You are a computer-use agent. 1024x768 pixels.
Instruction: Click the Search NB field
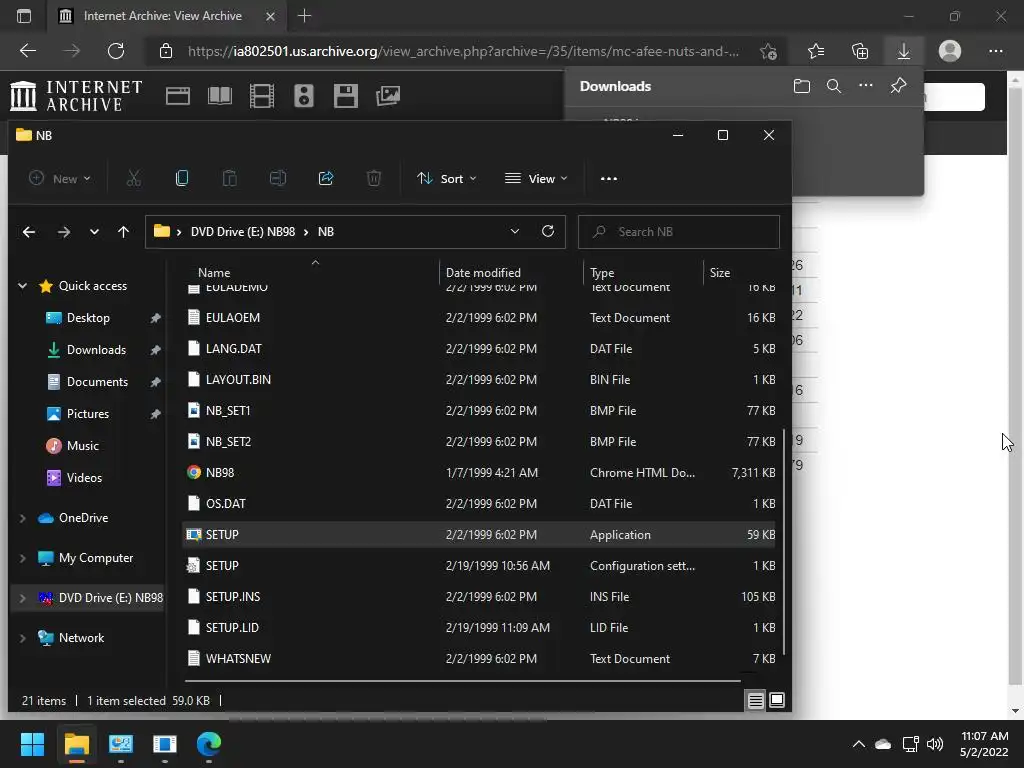click(x=679, y=232)
